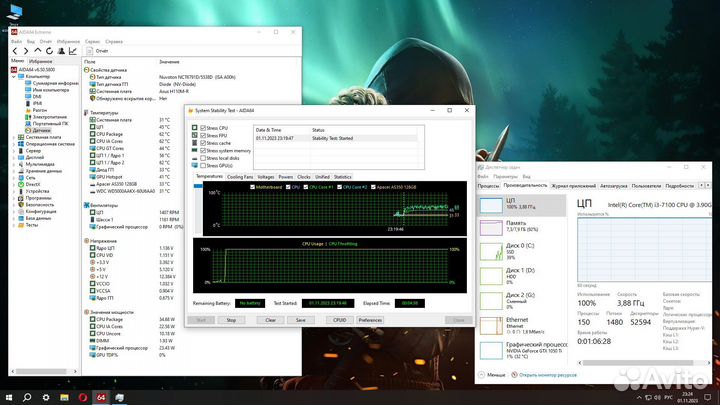The width and height of the screenshot is (720, 405).
Task: Switch to Cooling Fans tab
Action: 240,177
